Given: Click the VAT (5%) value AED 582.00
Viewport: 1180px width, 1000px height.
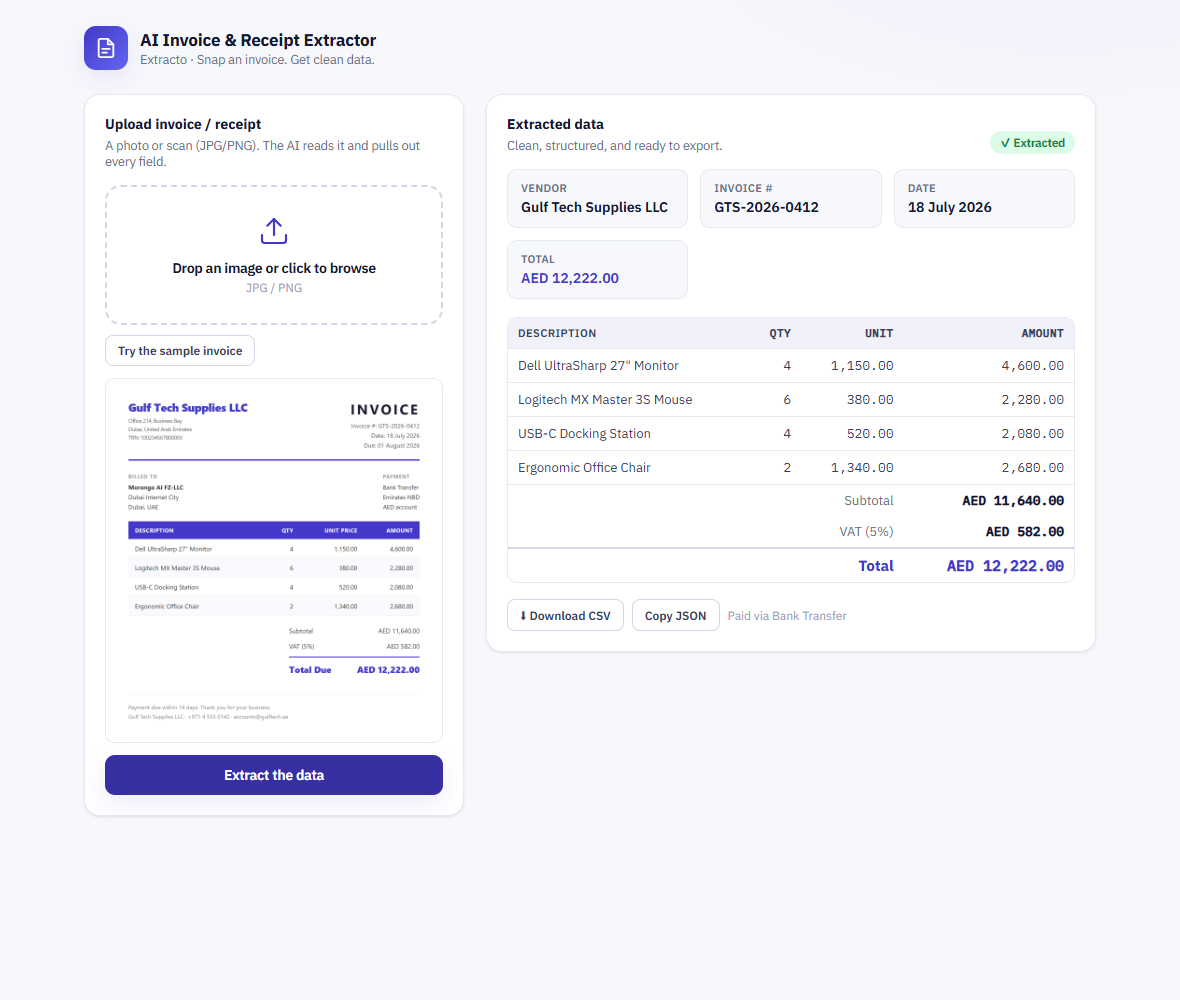Looking at the screenshot, I should pyautogui.click(x=1025, y=531).
